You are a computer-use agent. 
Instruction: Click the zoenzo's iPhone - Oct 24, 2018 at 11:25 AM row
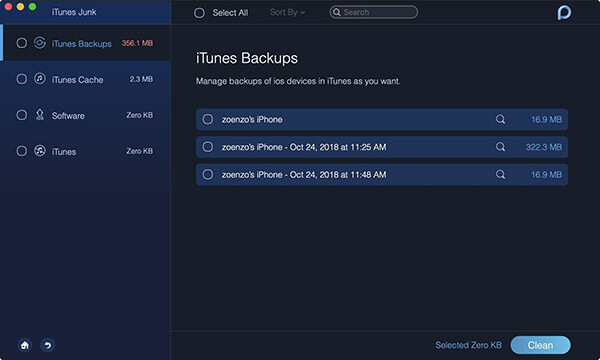coord(382,147)
